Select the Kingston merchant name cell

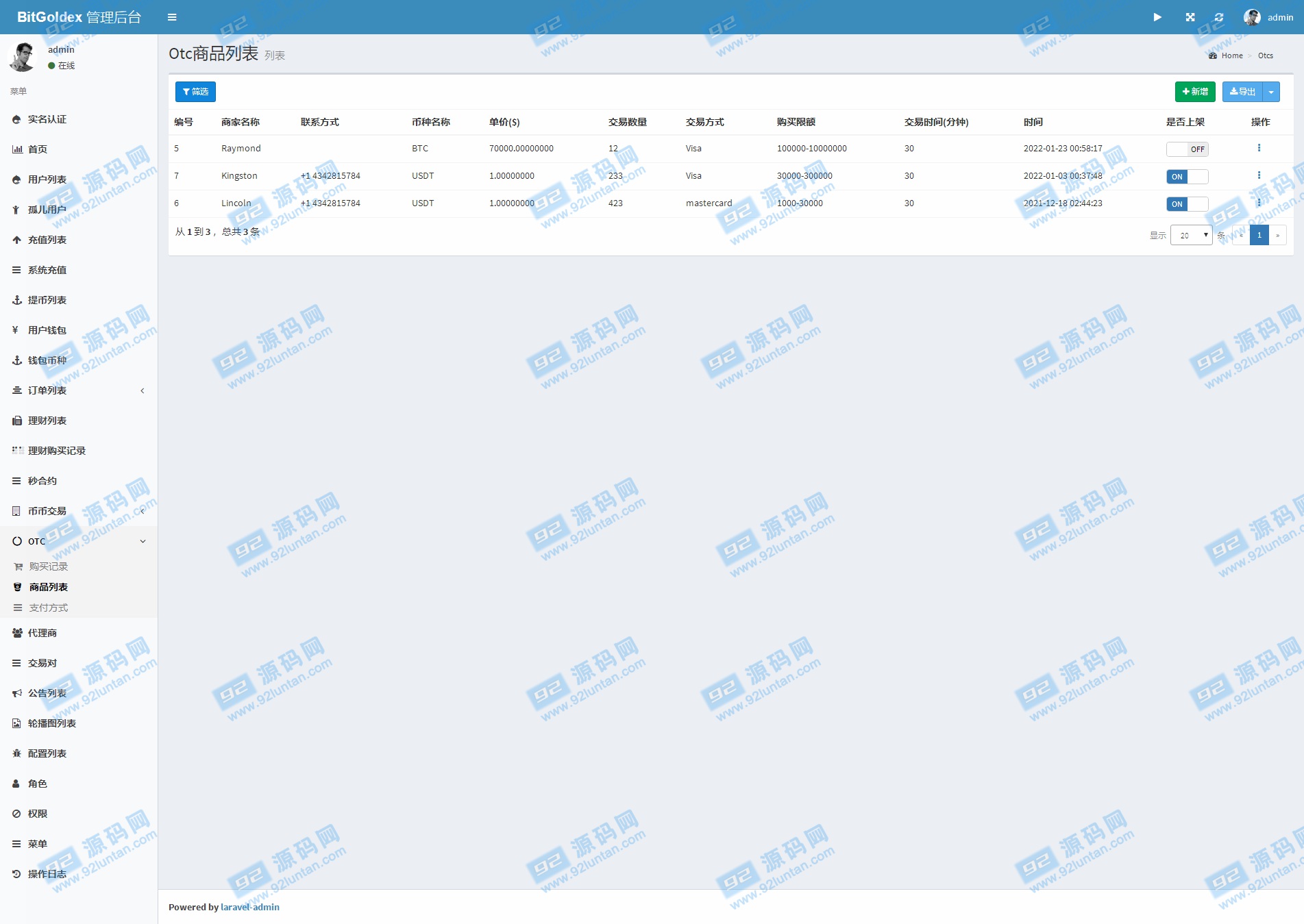click(x=239, y=175)
